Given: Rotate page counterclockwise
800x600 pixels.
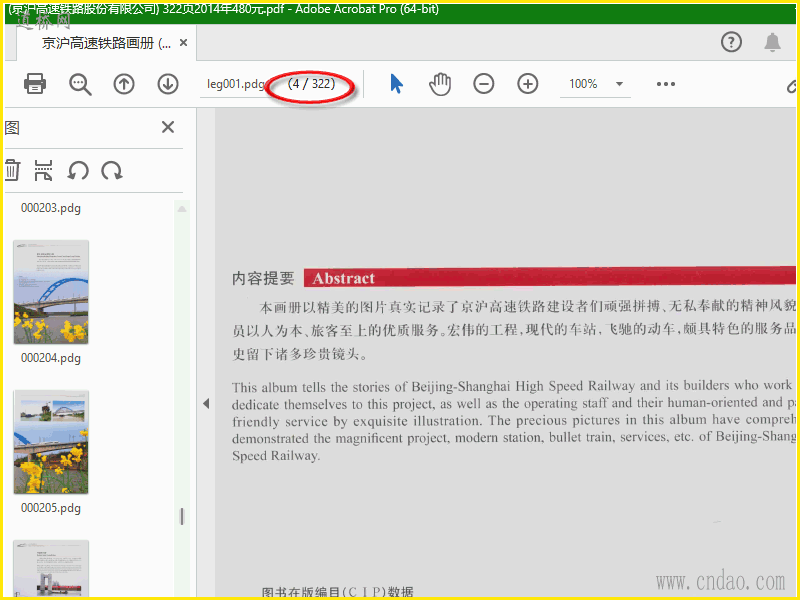Looking at the screenshot, I should tap(78, 170).
